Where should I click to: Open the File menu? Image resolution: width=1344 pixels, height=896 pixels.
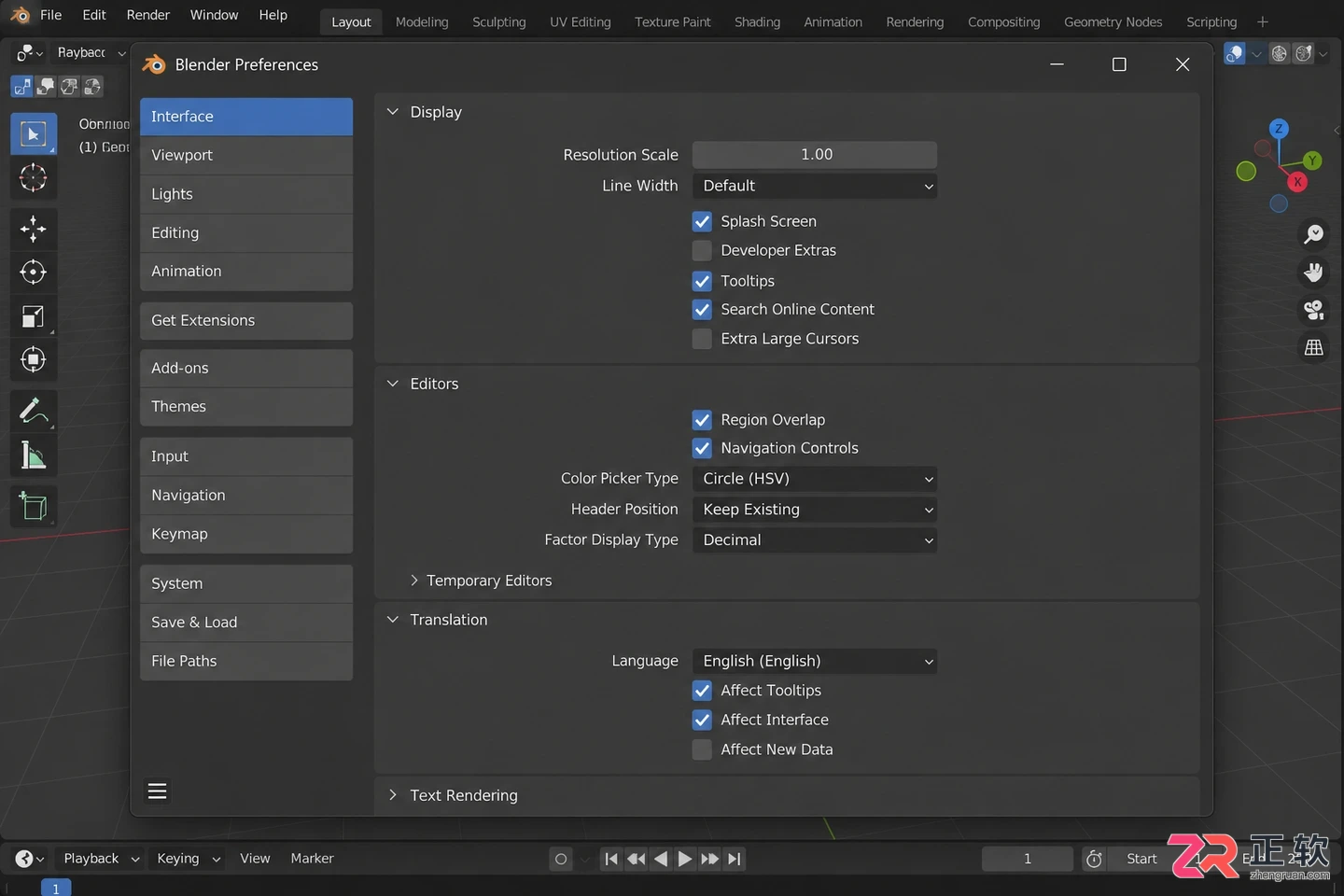[x=51, y=15]
